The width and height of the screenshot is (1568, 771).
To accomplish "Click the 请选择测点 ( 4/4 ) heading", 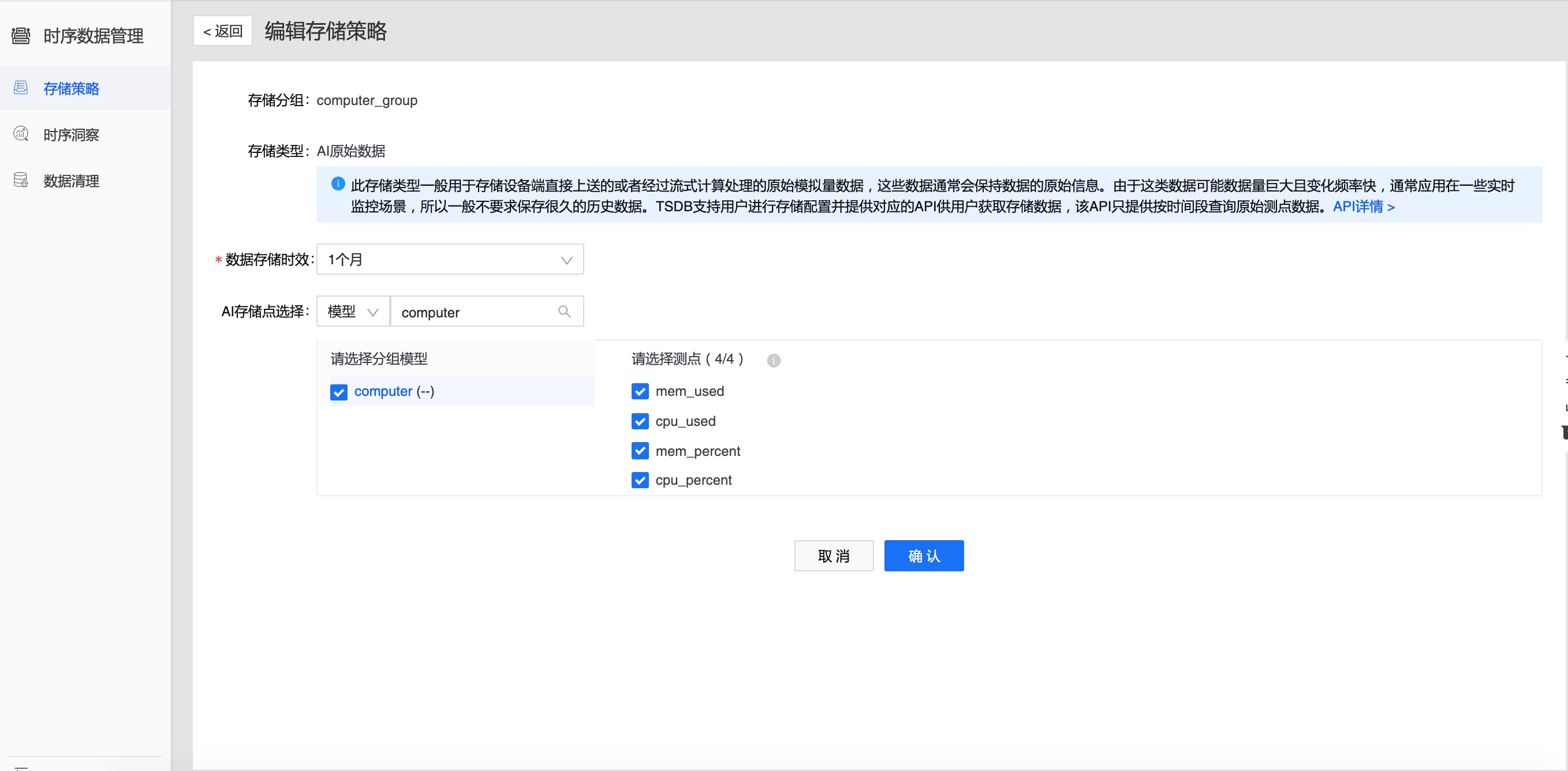I will point(687,358).
